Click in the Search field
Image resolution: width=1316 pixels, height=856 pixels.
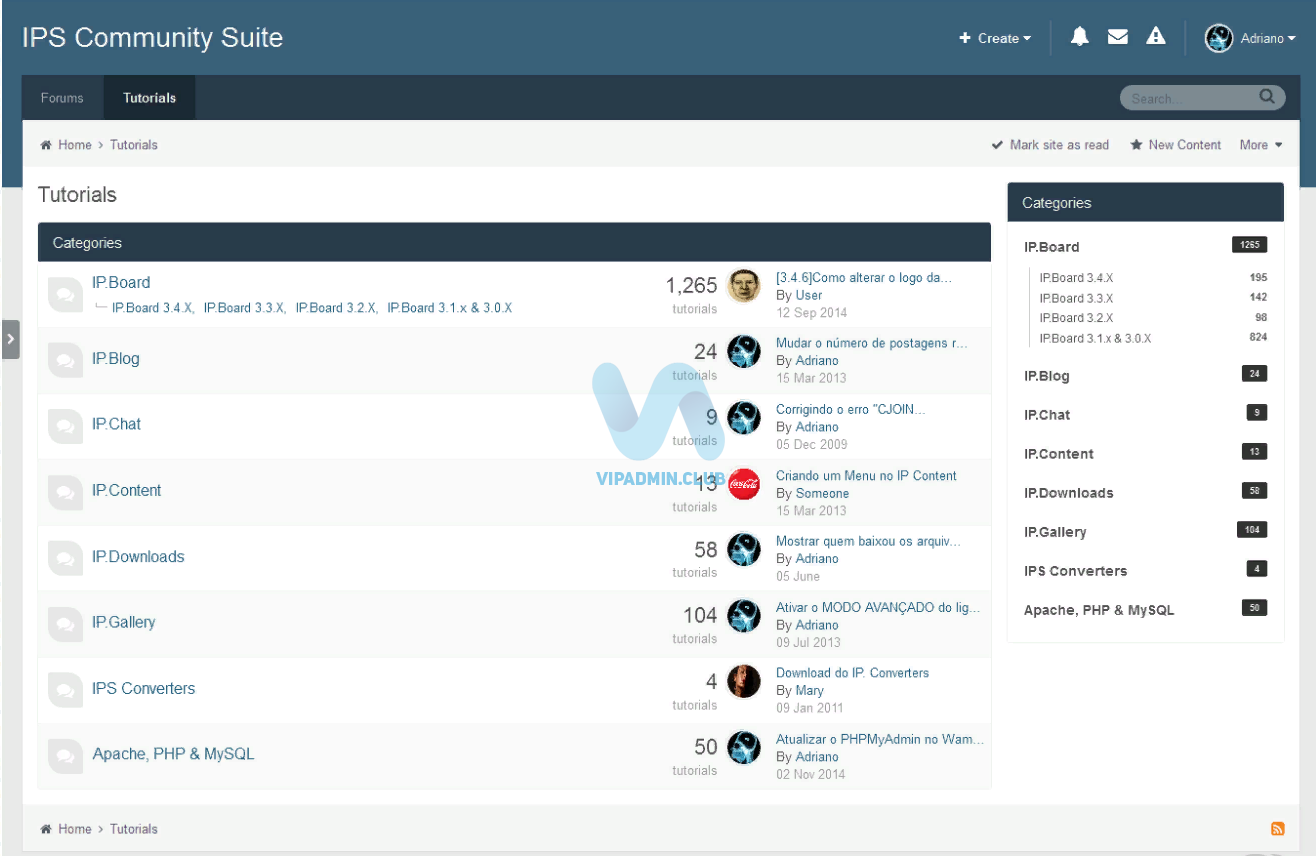[1190, 98]
